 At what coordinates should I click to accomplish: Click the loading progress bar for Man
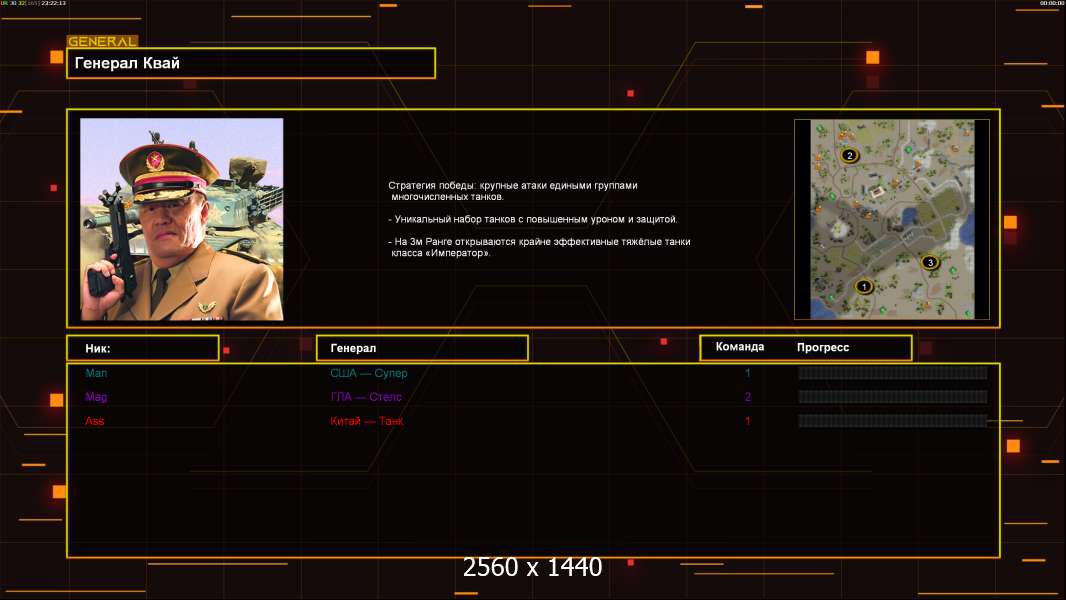pos(892,373)
